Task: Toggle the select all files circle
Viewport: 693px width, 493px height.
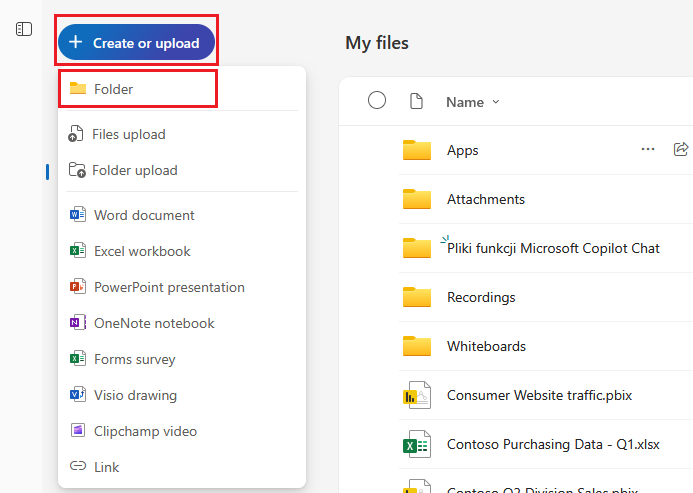Action: [377, 100]
